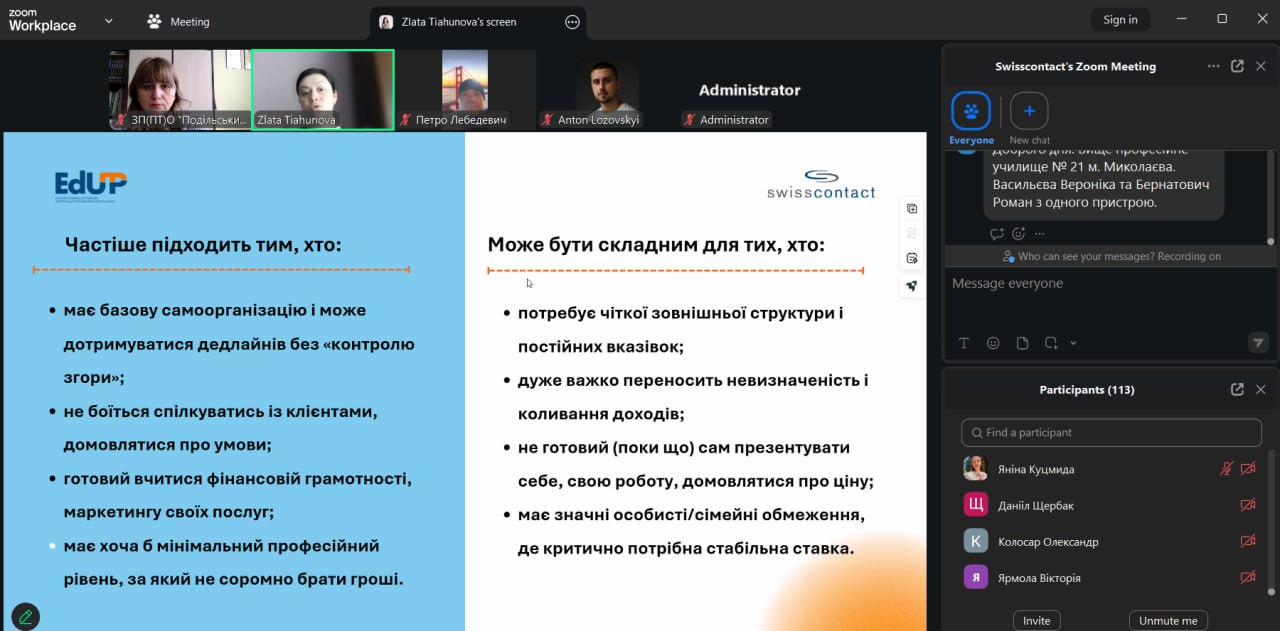Pop out the chat panel
Viewport: 1280px width, 631px height.
tap(1237, 66)
